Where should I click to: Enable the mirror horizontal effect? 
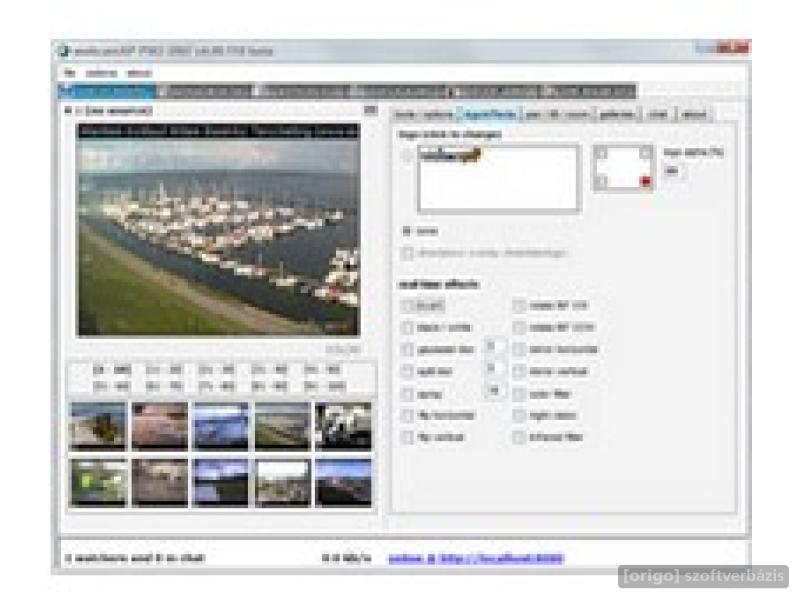click(519, 349)
